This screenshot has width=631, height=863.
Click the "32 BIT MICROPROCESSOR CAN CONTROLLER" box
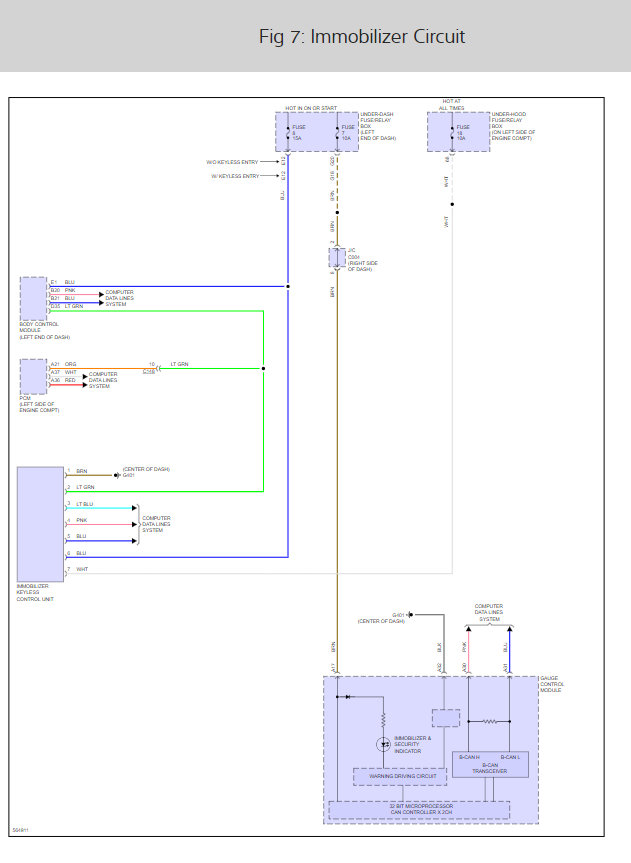tap(419, 810)
